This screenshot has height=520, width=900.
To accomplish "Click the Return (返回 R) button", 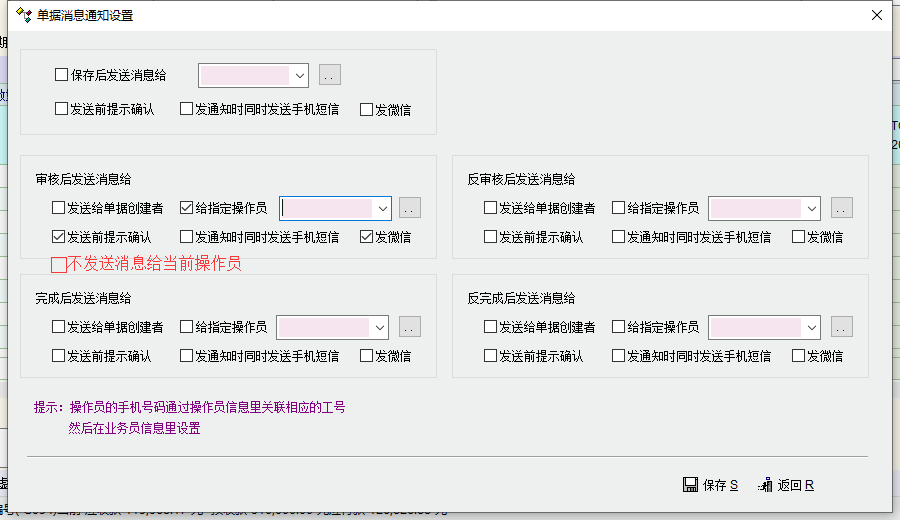I will [786, 485].
